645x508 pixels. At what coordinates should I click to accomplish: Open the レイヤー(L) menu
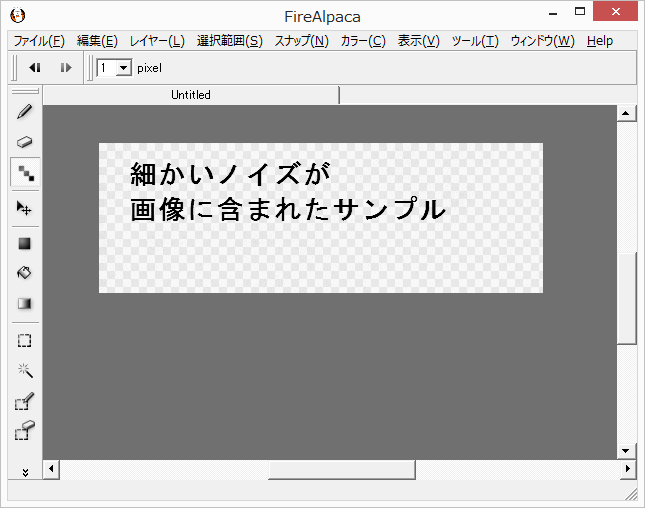pos(157,41)
